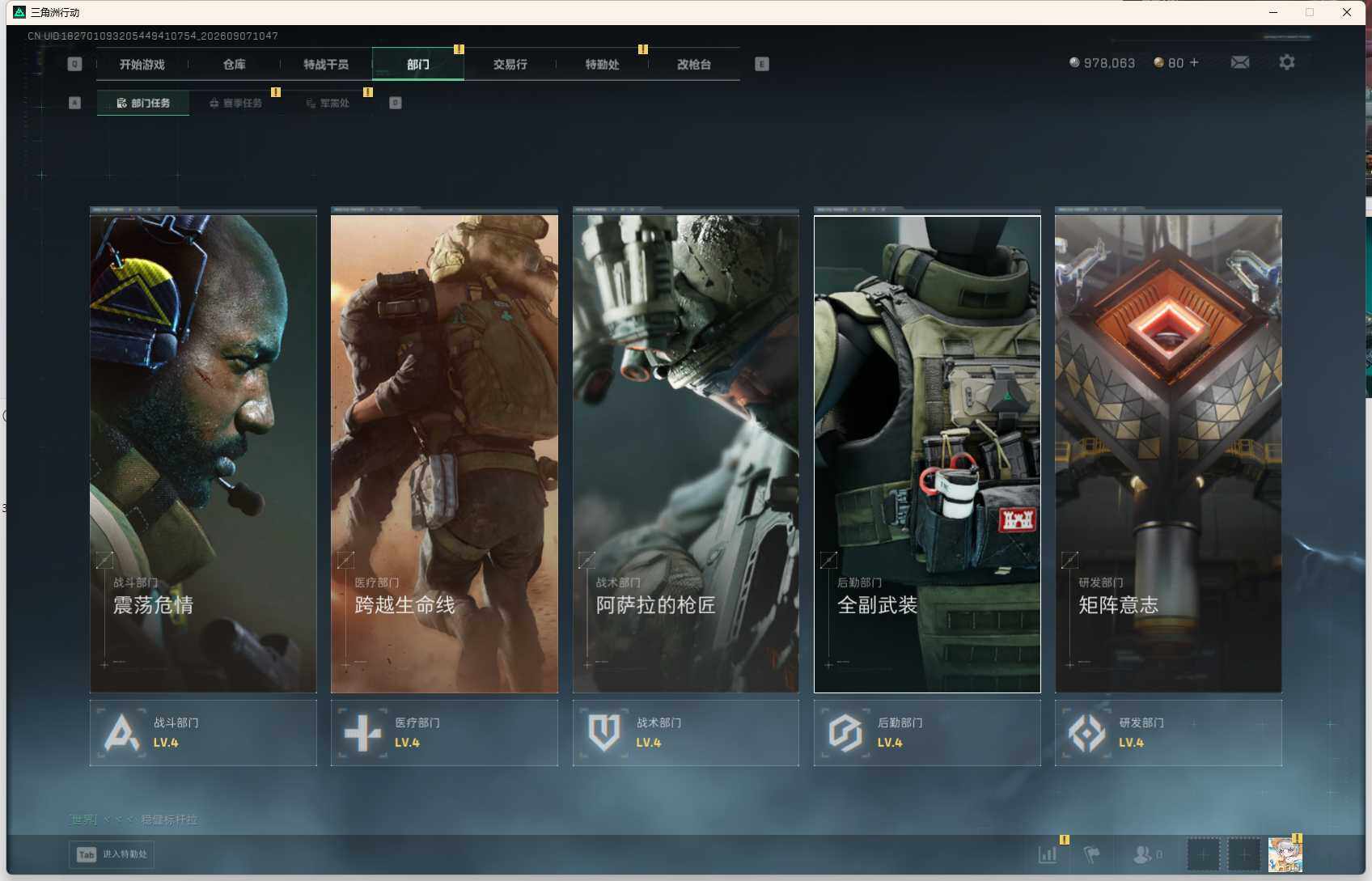The height and width of the screenshot is (881, 1372).
Task: Open the mail envelope icon
Action: [1239, 62]
